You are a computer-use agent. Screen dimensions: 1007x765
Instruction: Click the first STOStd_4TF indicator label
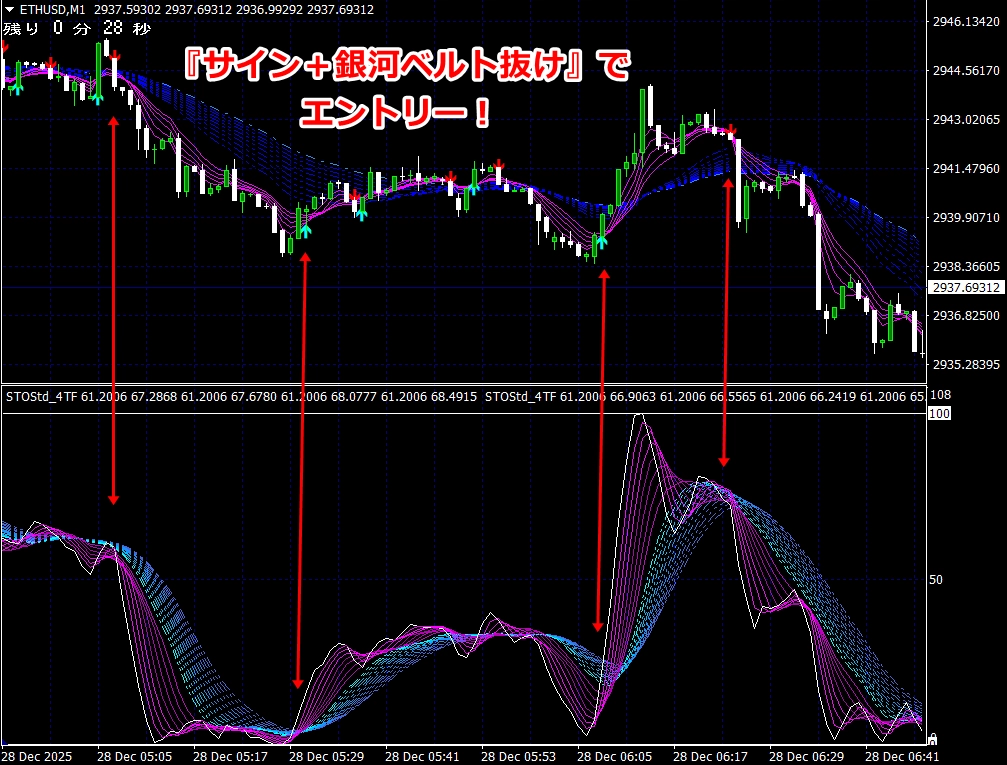point(42,397)
